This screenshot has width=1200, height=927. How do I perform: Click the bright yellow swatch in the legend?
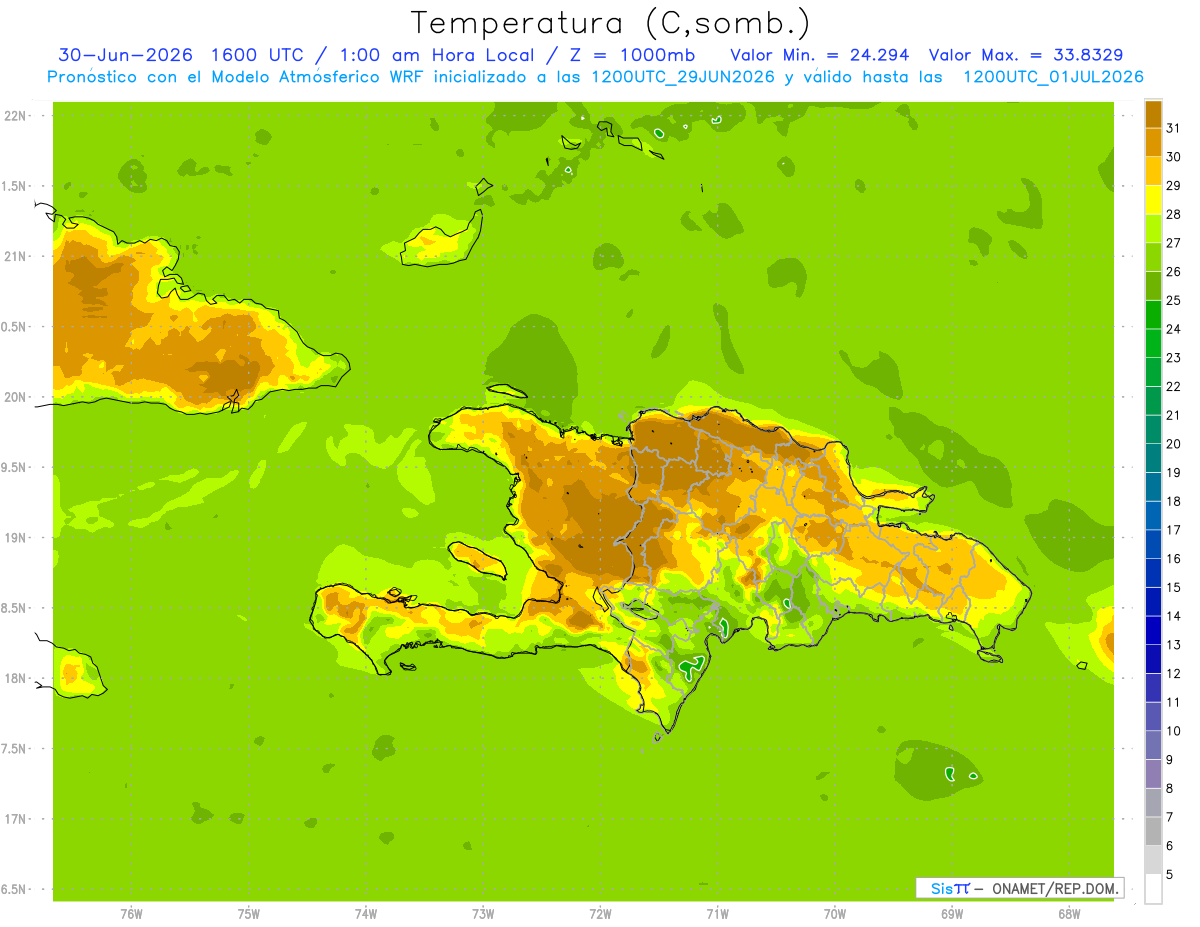(x=1153, y=199)
